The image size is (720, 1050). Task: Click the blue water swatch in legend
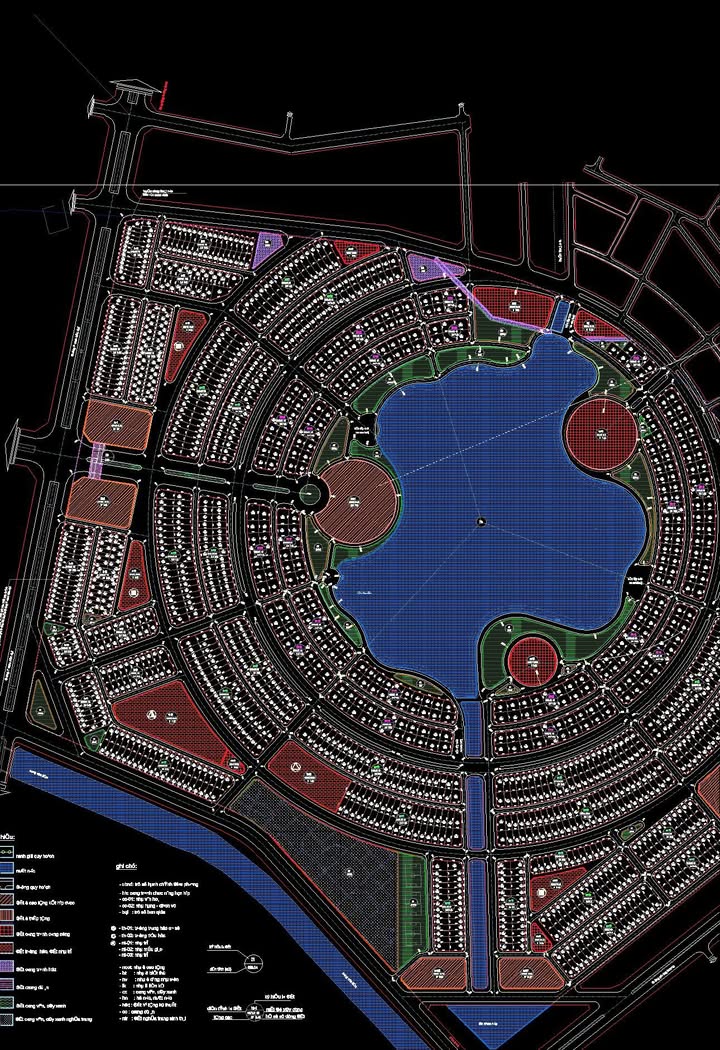(x=6, y=869)
